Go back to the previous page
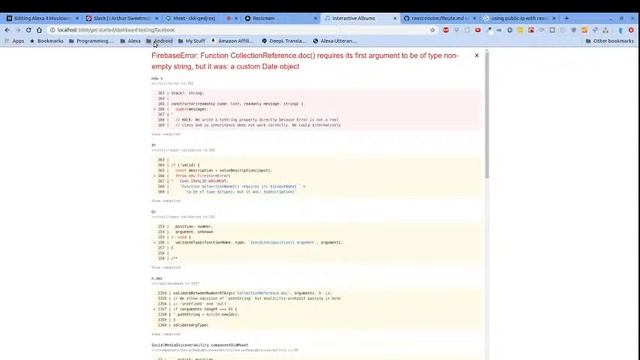Viewport: 640px width, 360px height. [7, 30]
